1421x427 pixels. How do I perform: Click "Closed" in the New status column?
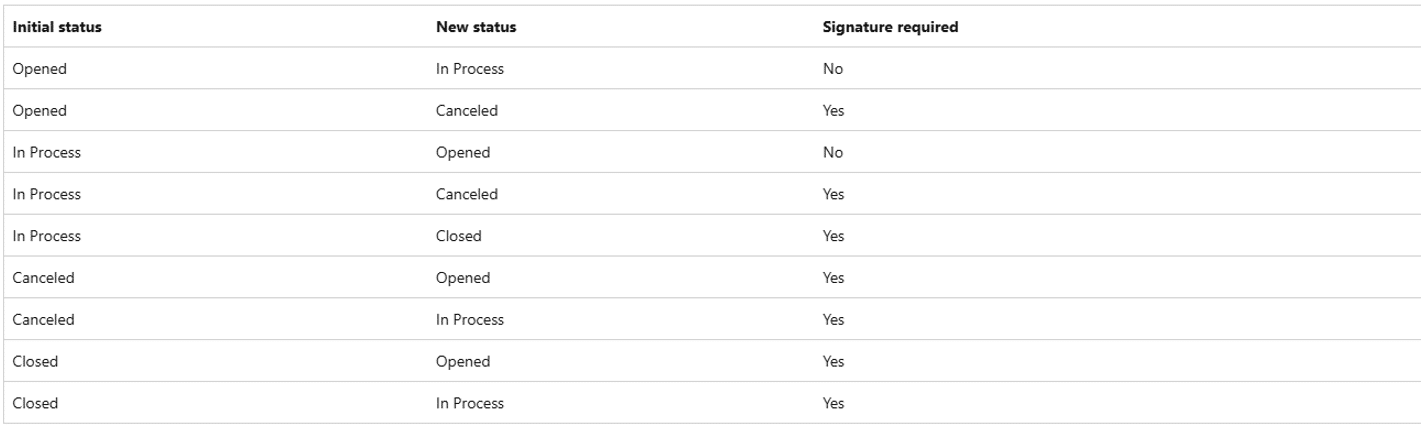pos(459,236)
